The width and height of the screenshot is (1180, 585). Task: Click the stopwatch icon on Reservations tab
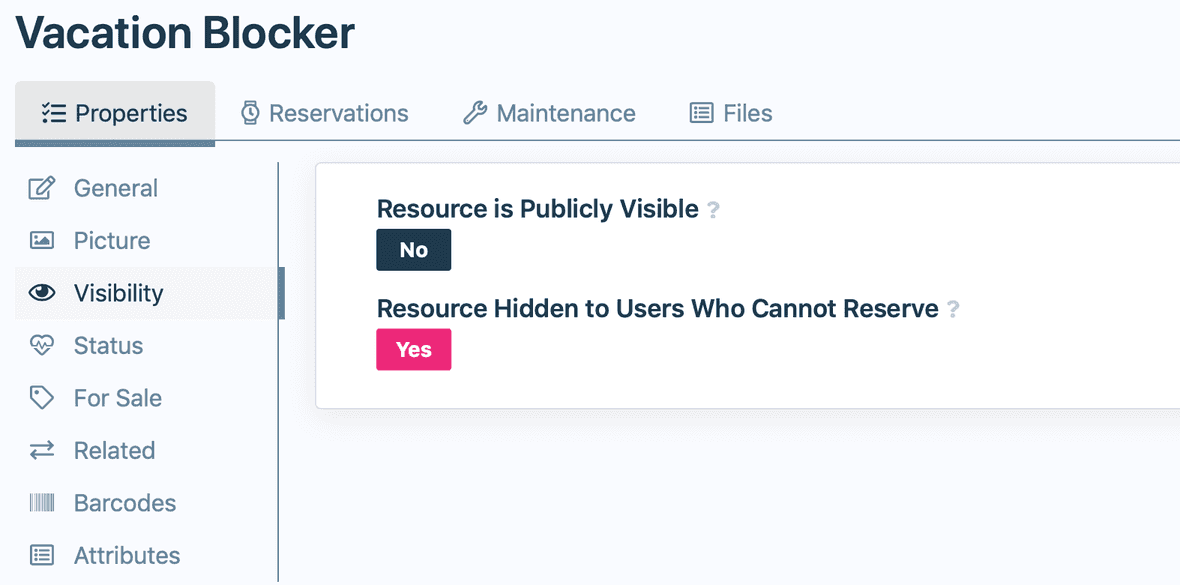tap(251, 113)
